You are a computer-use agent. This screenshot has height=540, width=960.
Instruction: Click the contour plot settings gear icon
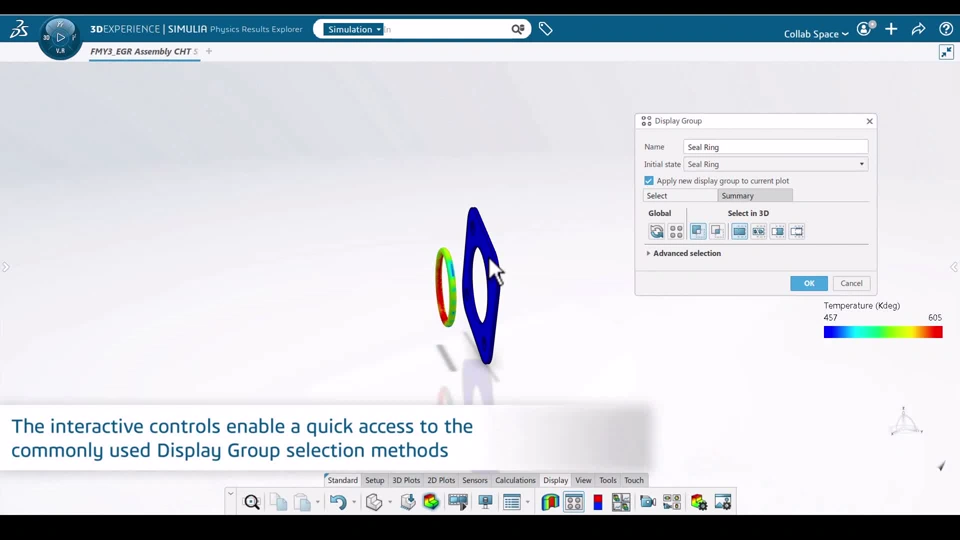click(699, 502)
